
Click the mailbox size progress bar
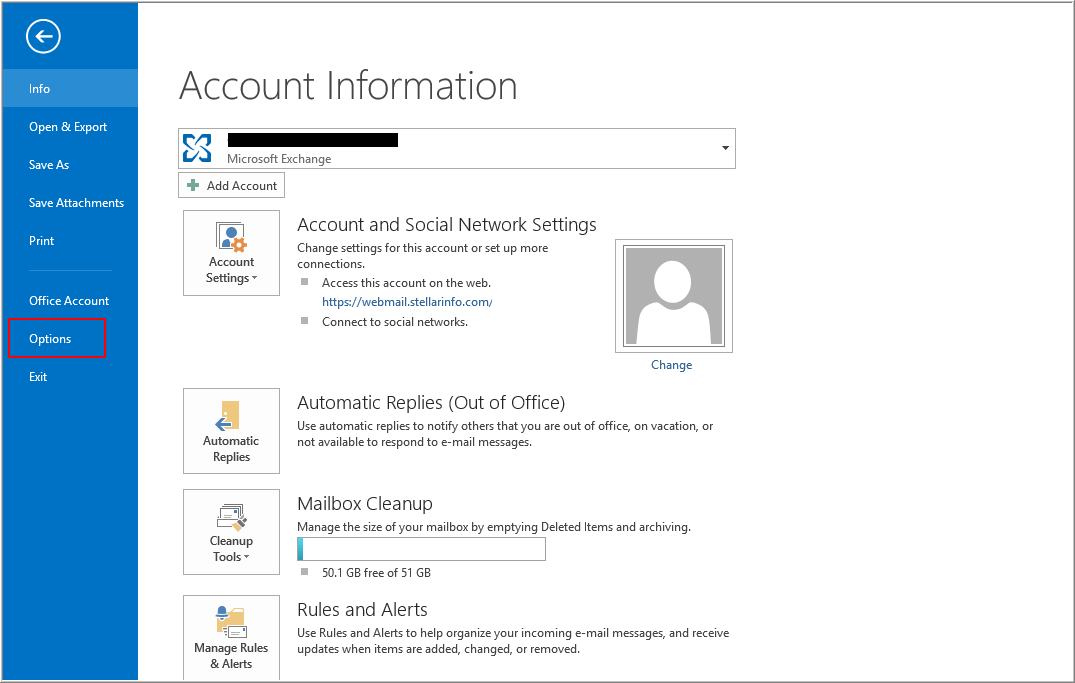(x=421, y=549)
